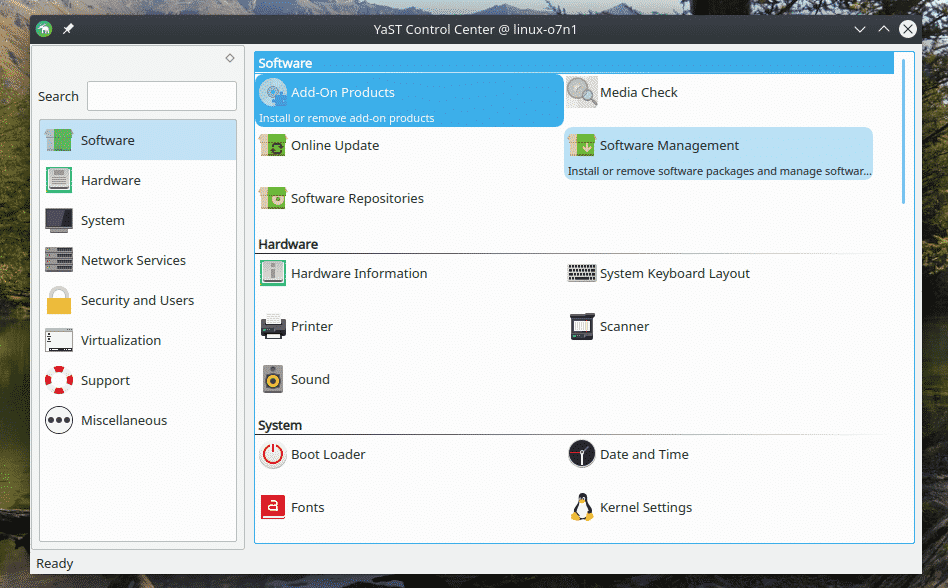948x588 pixels.
Task: Open the Kernel Settings label
Action: (x=646, y=508)
